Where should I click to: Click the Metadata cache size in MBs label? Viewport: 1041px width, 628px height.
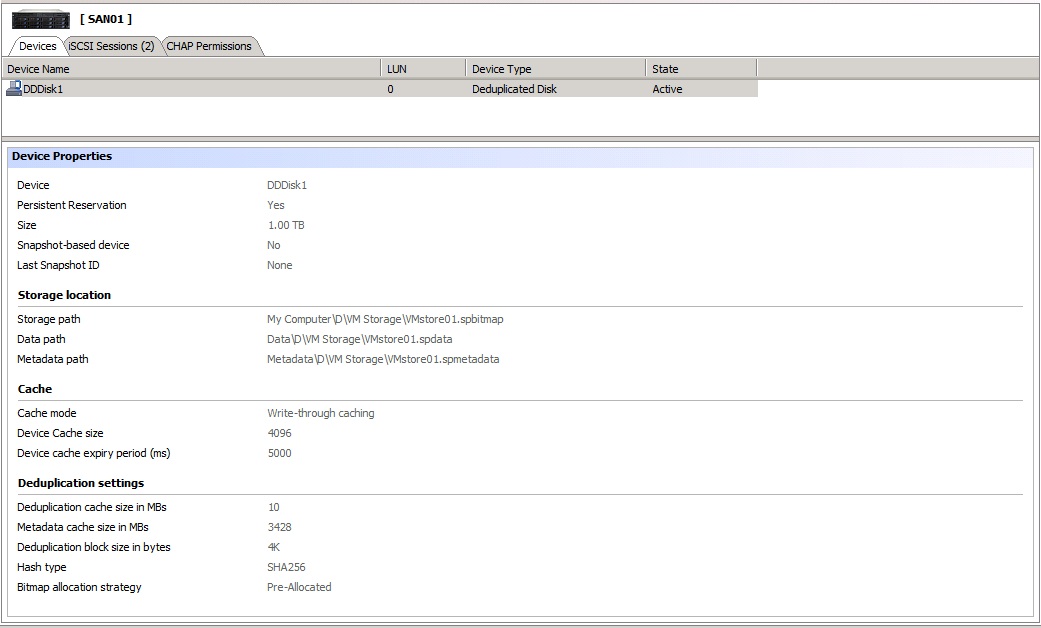pyautogui.click(x=83, y=527)
